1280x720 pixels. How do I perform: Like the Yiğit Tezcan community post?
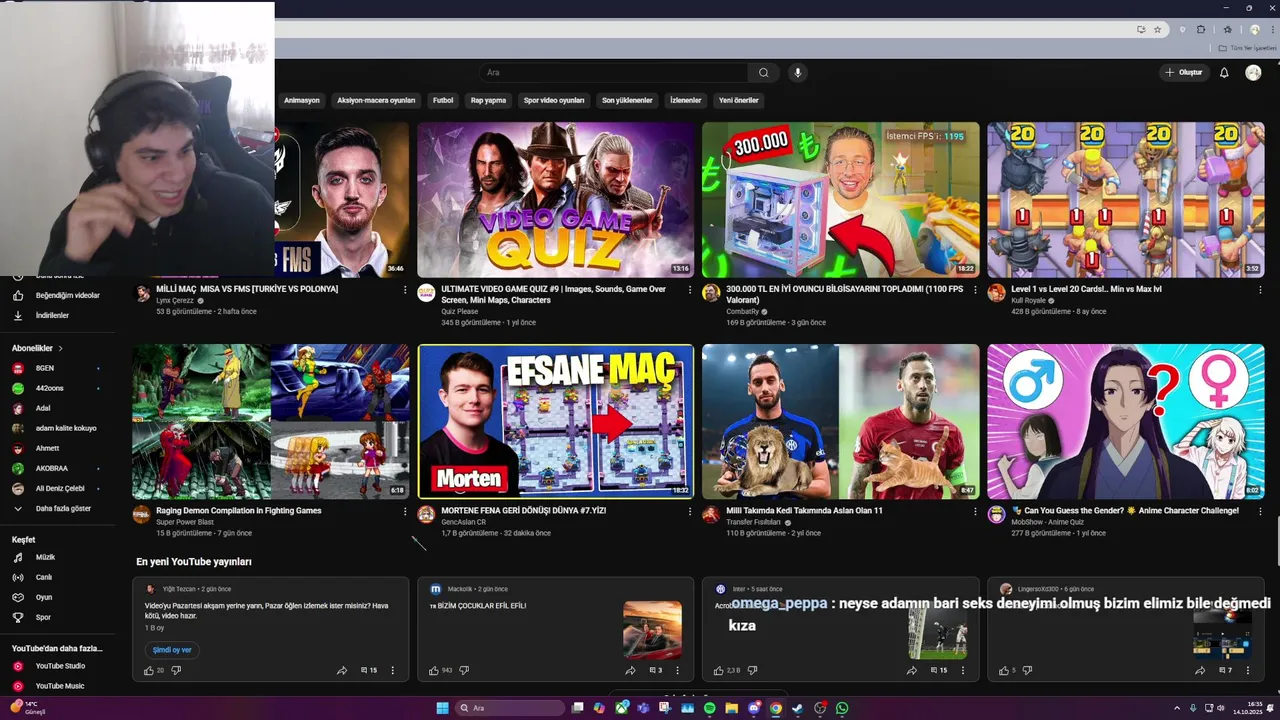(149, 671)
